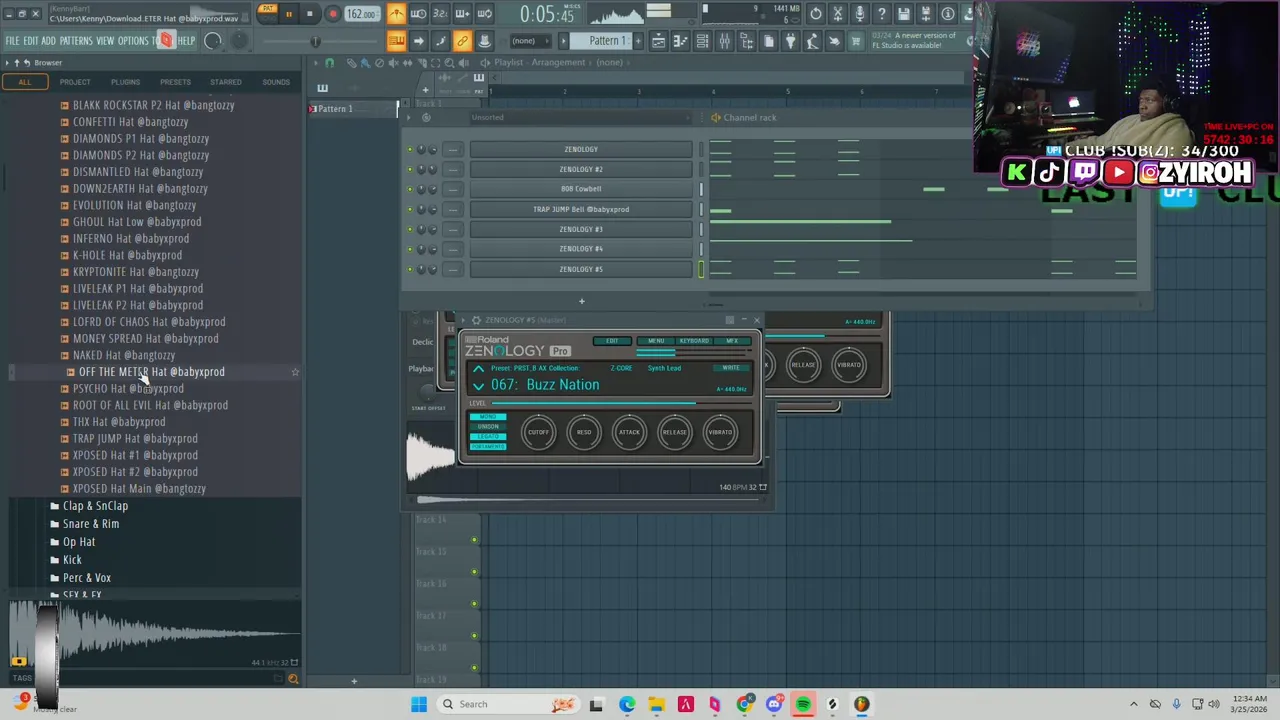Toggle the Browser view toolbar icon
Viewport: 1280px width, 720px height.
pos(746,41)
